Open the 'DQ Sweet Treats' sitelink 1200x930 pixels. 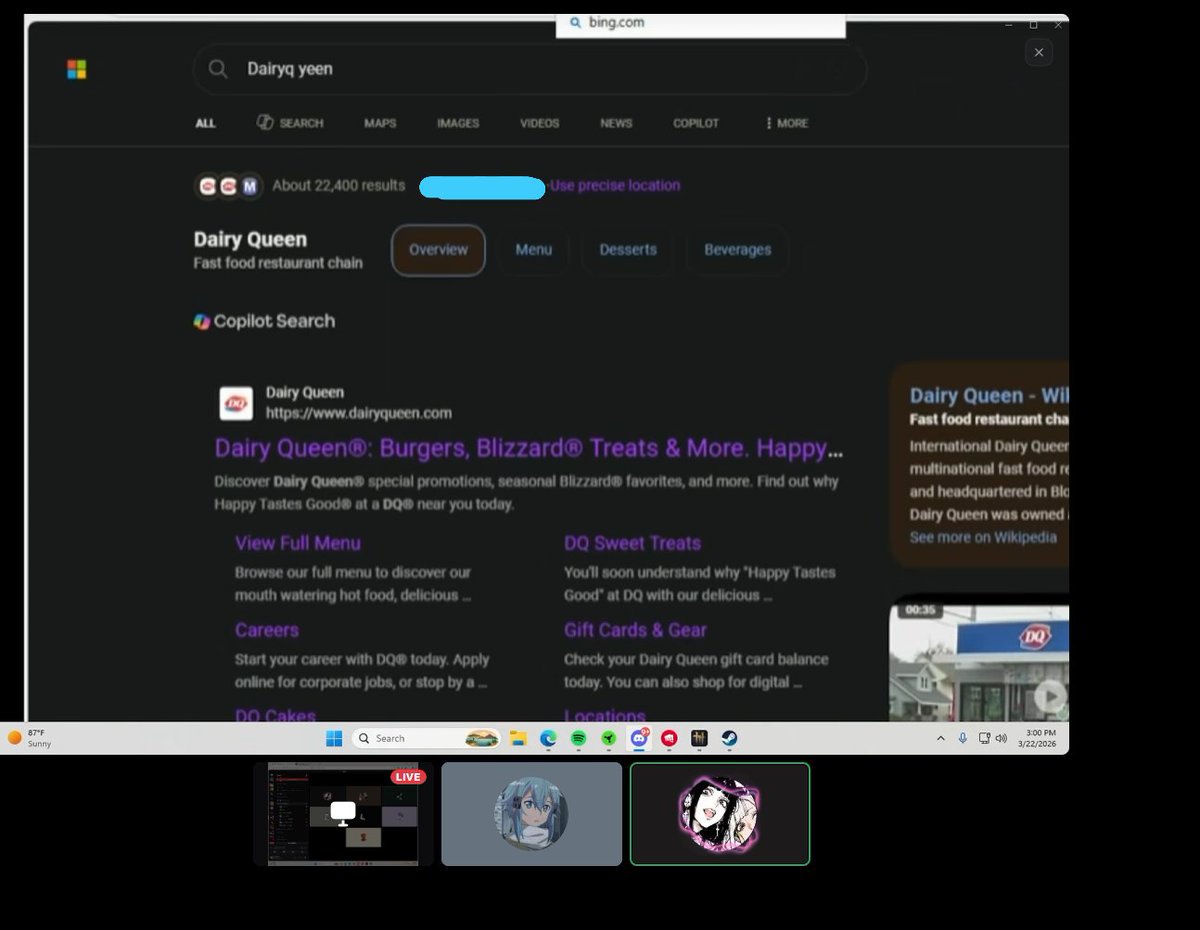click(632, 543)
